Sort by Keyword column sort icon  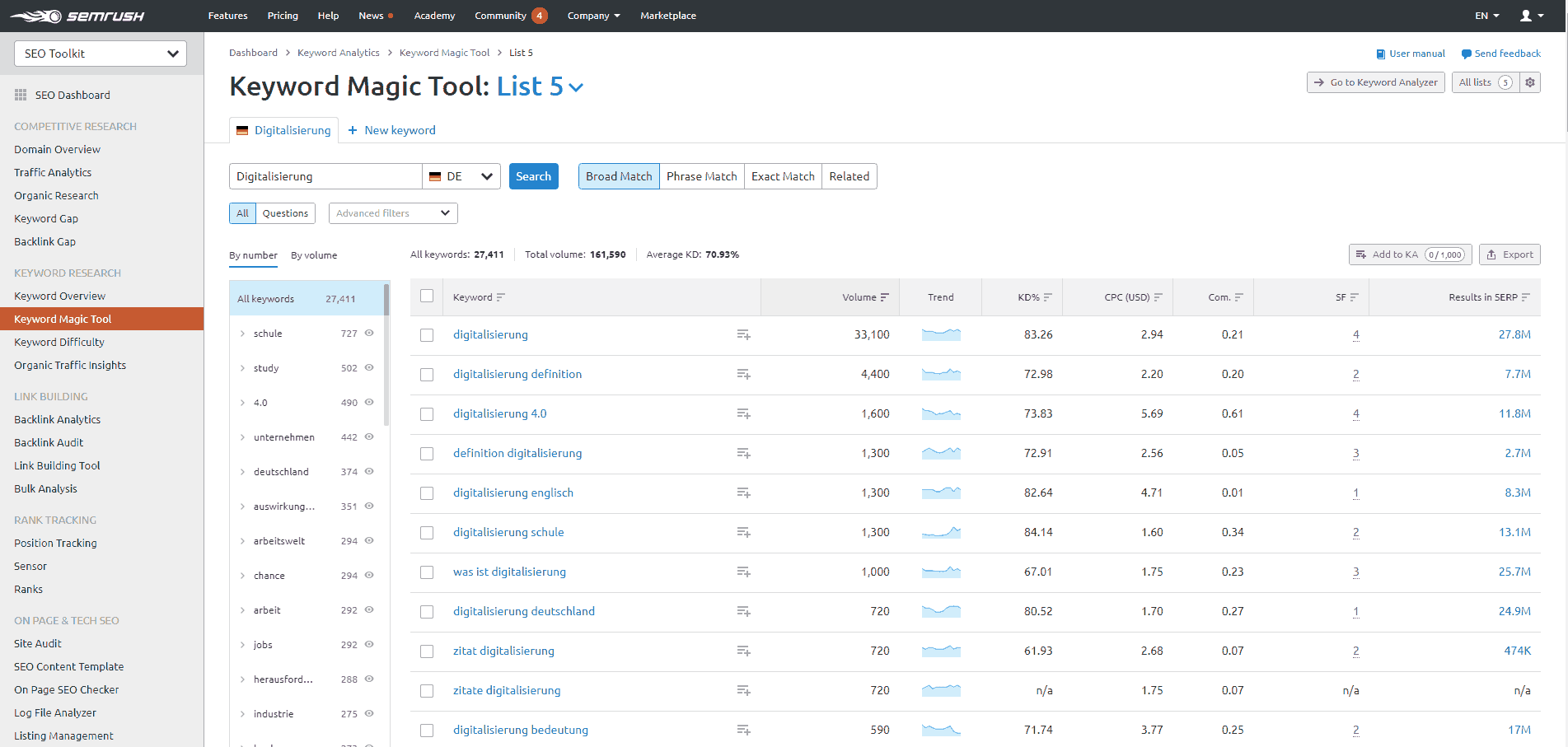501,297
